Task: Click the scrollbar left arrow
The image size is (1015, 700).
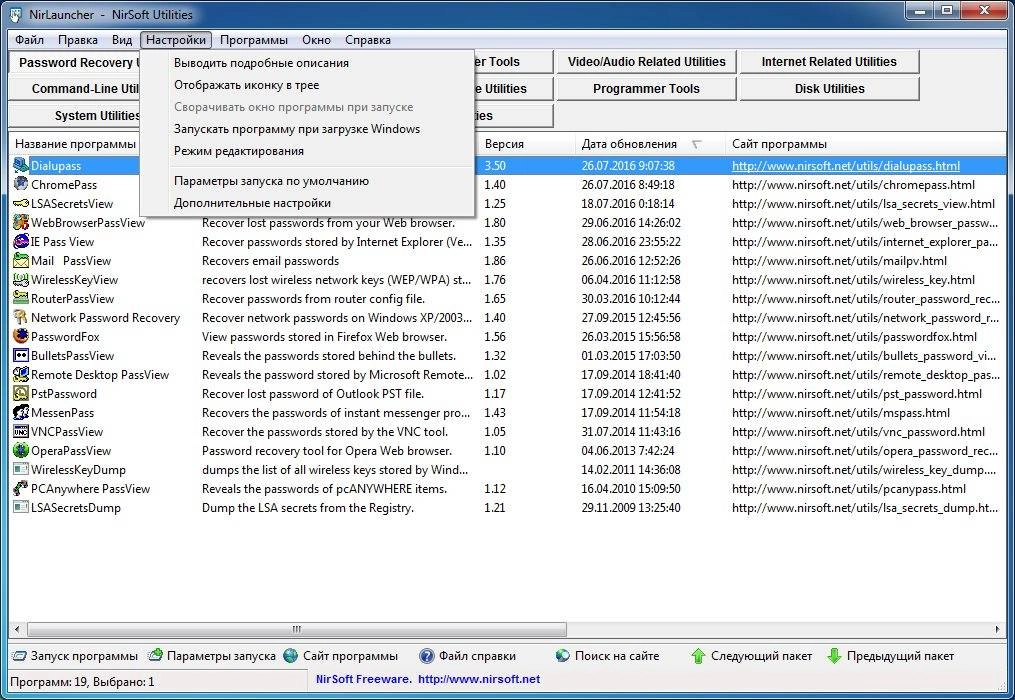Action: 17,629
